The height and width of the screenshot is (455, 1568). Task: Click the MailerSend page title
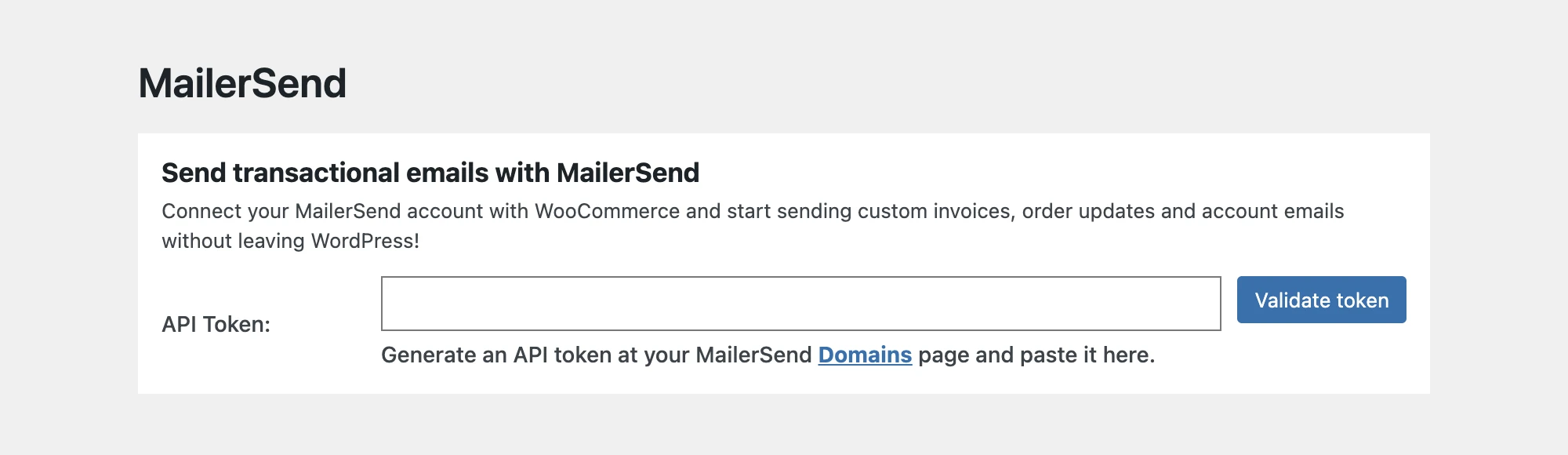[x=242, y=83]
